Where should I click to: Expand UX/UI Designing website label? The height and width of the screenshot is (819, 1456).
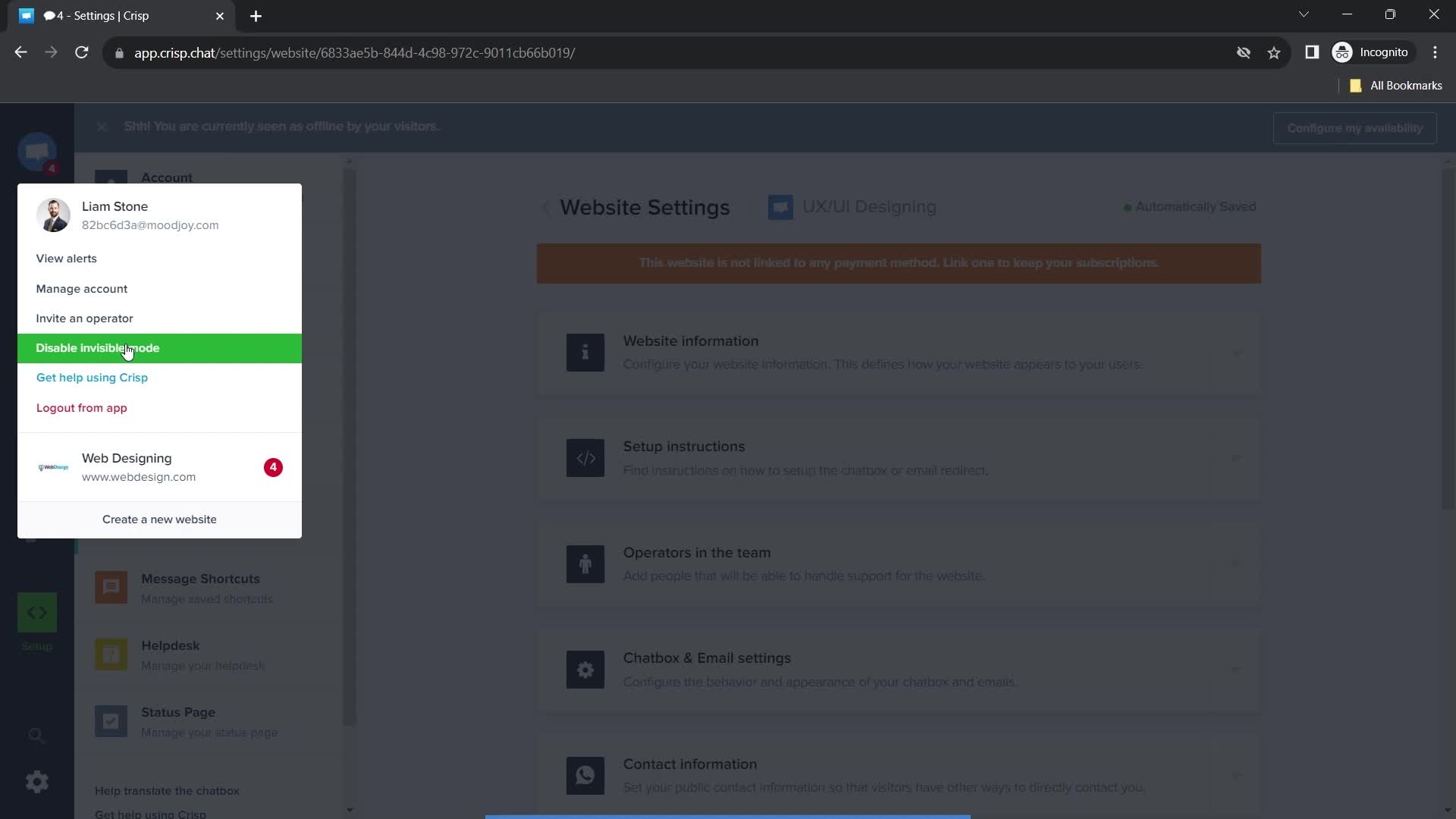(855, 207)
